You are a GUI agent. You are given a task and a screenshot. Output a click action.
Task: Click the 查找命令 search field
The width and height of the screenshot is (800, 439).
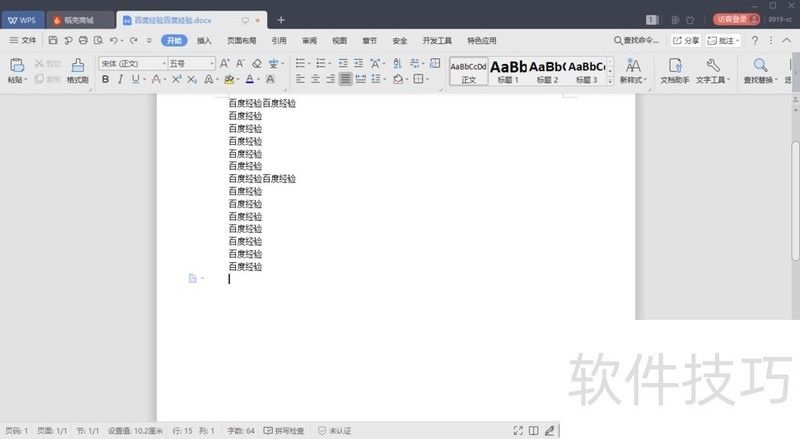636,40
